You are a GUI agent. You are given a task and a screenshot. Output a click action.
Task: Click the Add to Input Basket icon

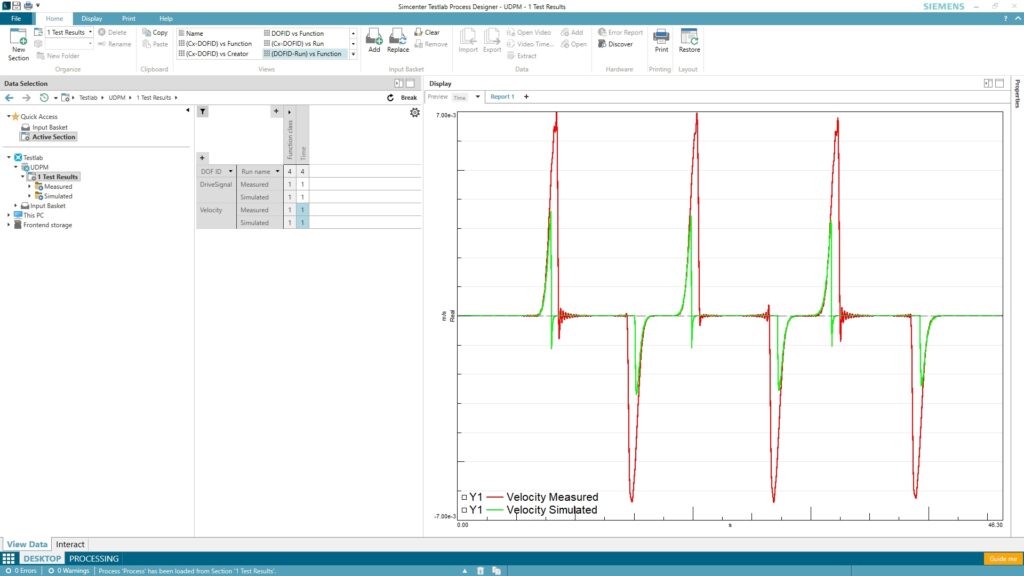pos(374,39)
